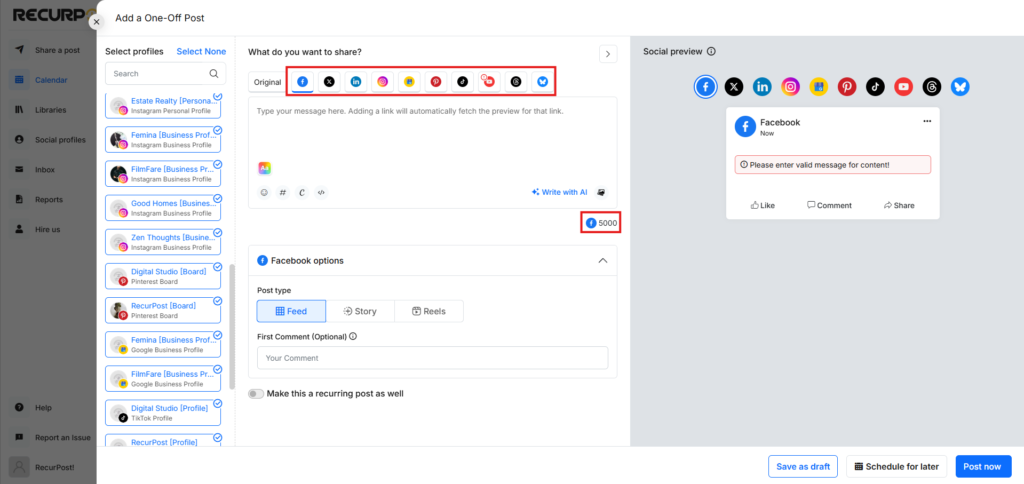
Task: Switch editor to the X (Twitter) tab
Action: (x=329, y=82)
